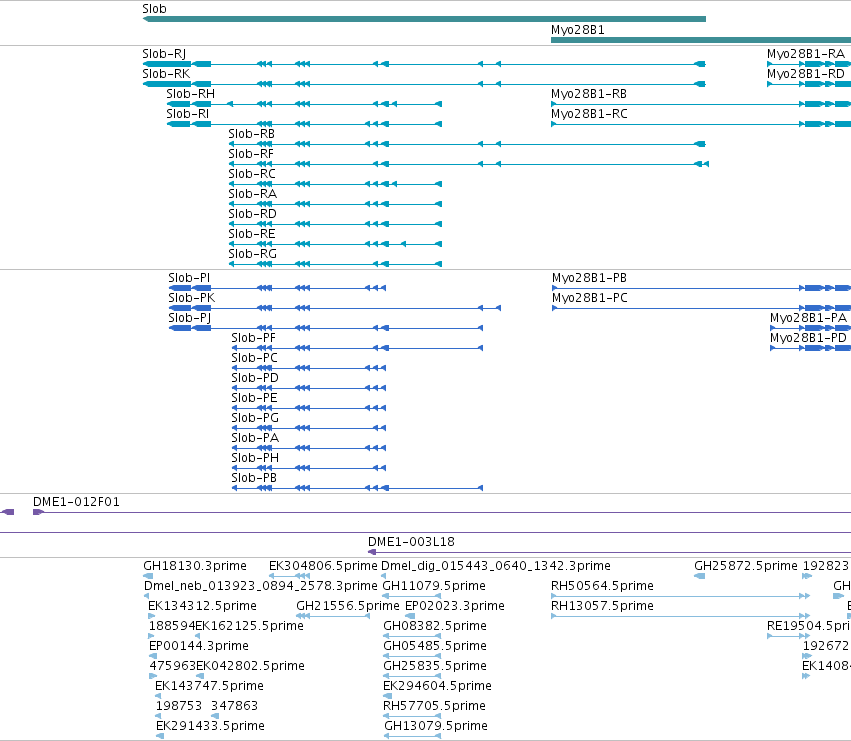Viewport: 851px width, 741px height.
Task: Select the 198753 EST label
Action: 179,707
